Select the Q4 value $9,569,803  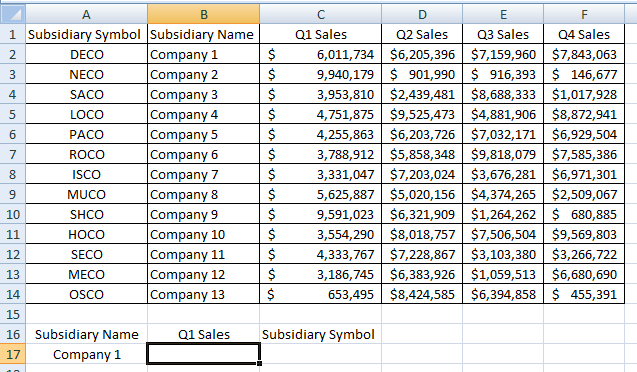tap(584, 234)
